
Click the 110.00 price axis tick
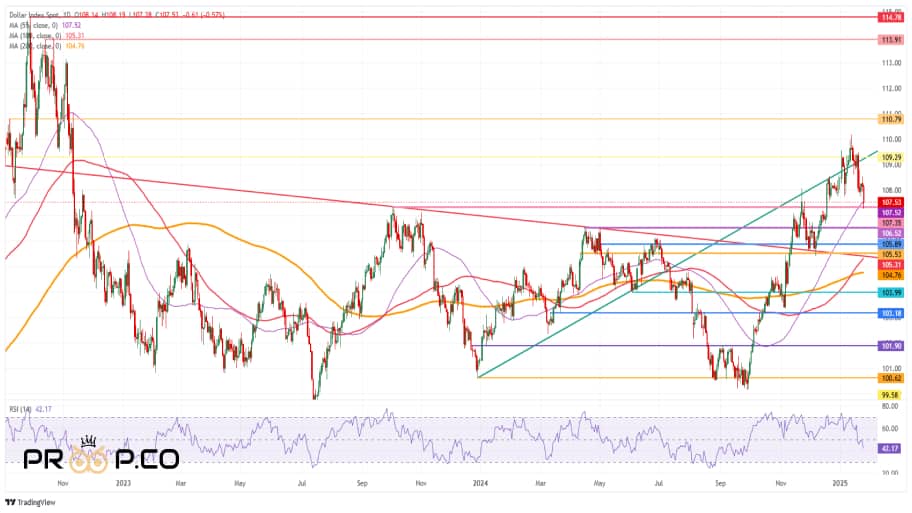[x=892, y=140]
